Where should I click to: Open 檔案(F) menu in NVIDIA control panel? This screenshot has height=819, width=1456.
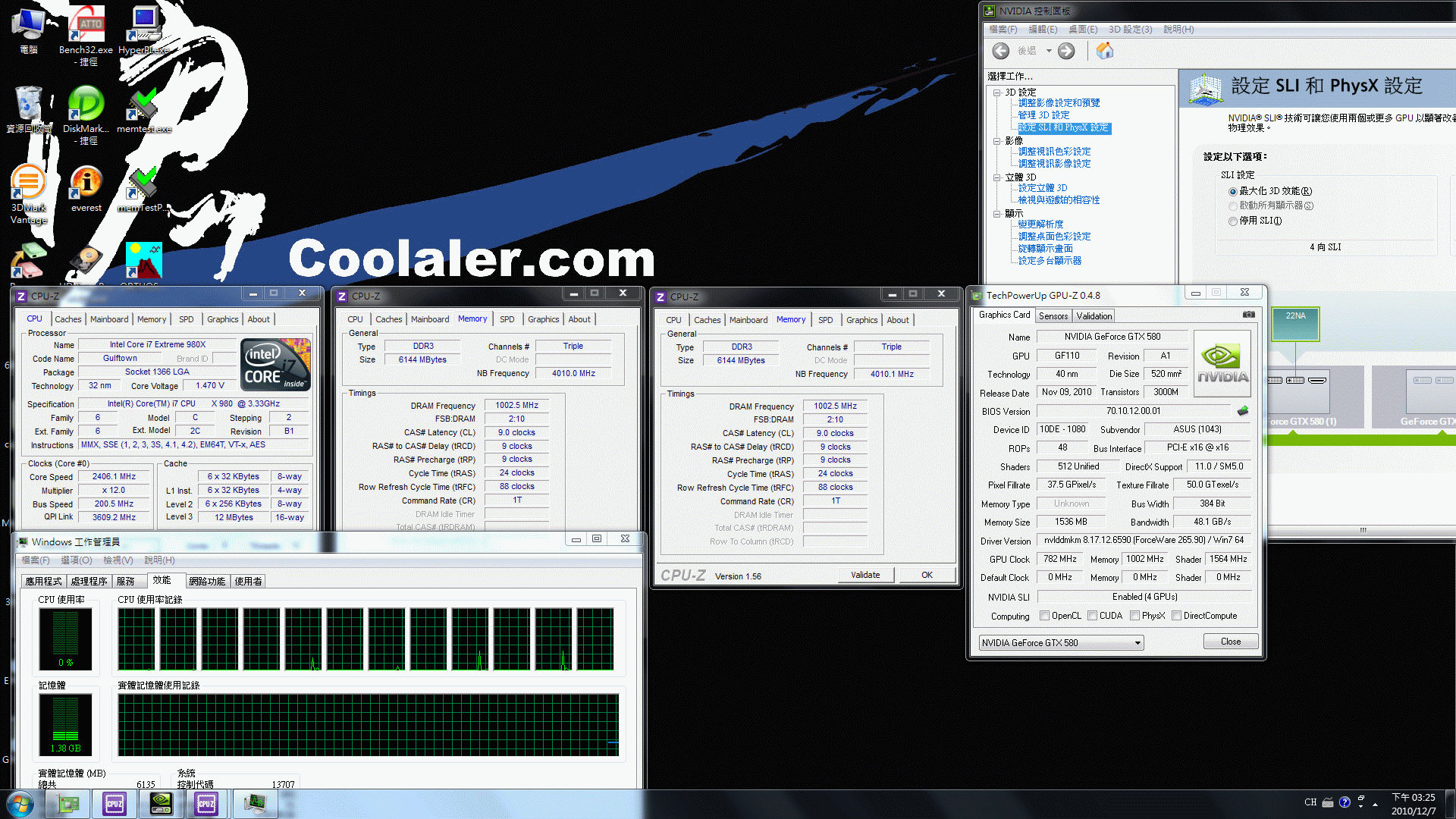pos(1003,30)
